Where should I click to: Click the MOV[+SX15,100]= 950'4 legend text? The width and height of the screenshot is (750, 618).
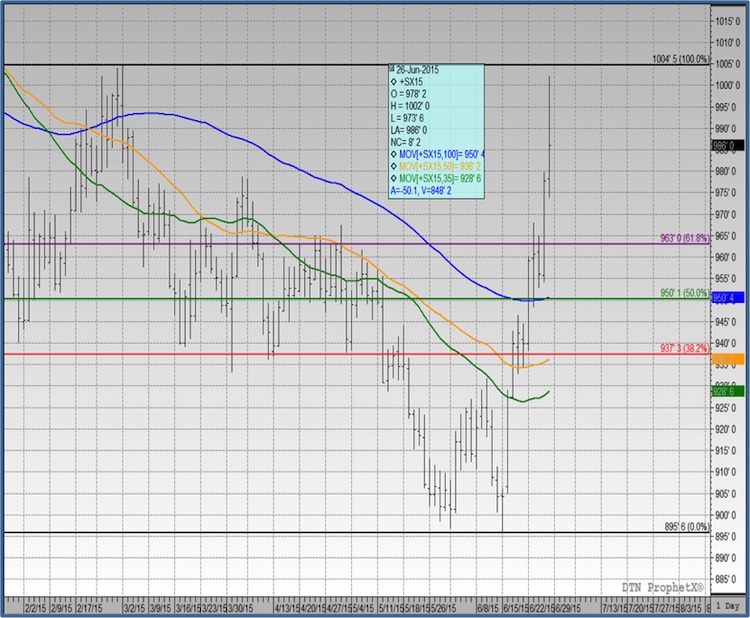pyautogui.click(x=442, y=154)
